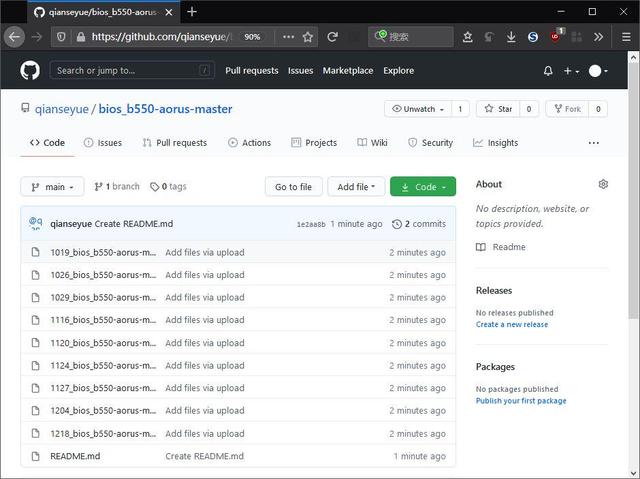Select the Code tab
Viewport: 640px width, 479px height.
pos(47,143)
